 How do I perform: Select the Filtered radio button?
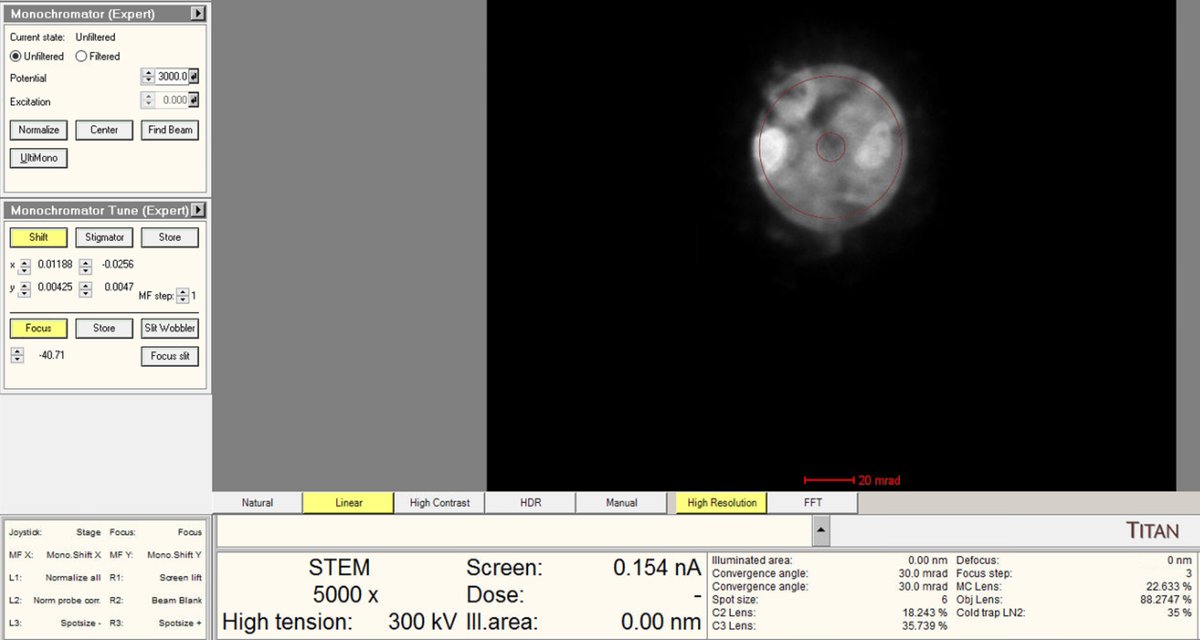(81, 56)
